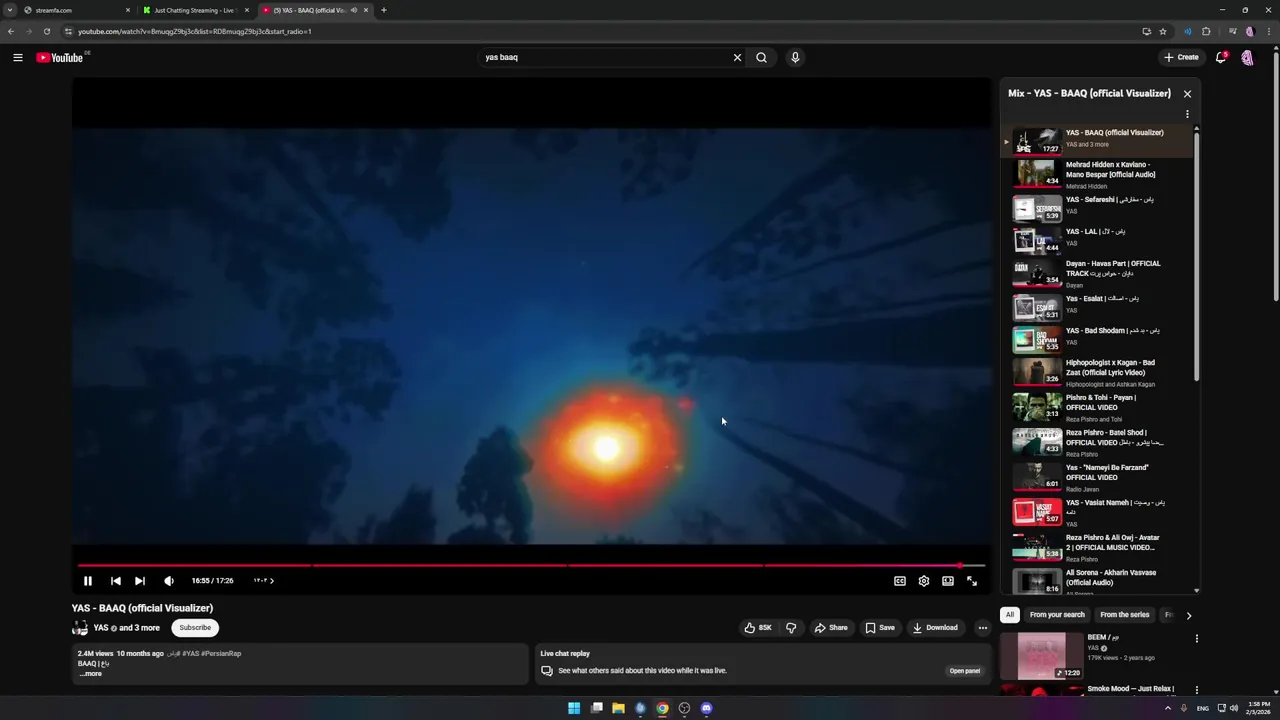Reload the page
Screen dimensions: 1280x720
coord(46,31)
